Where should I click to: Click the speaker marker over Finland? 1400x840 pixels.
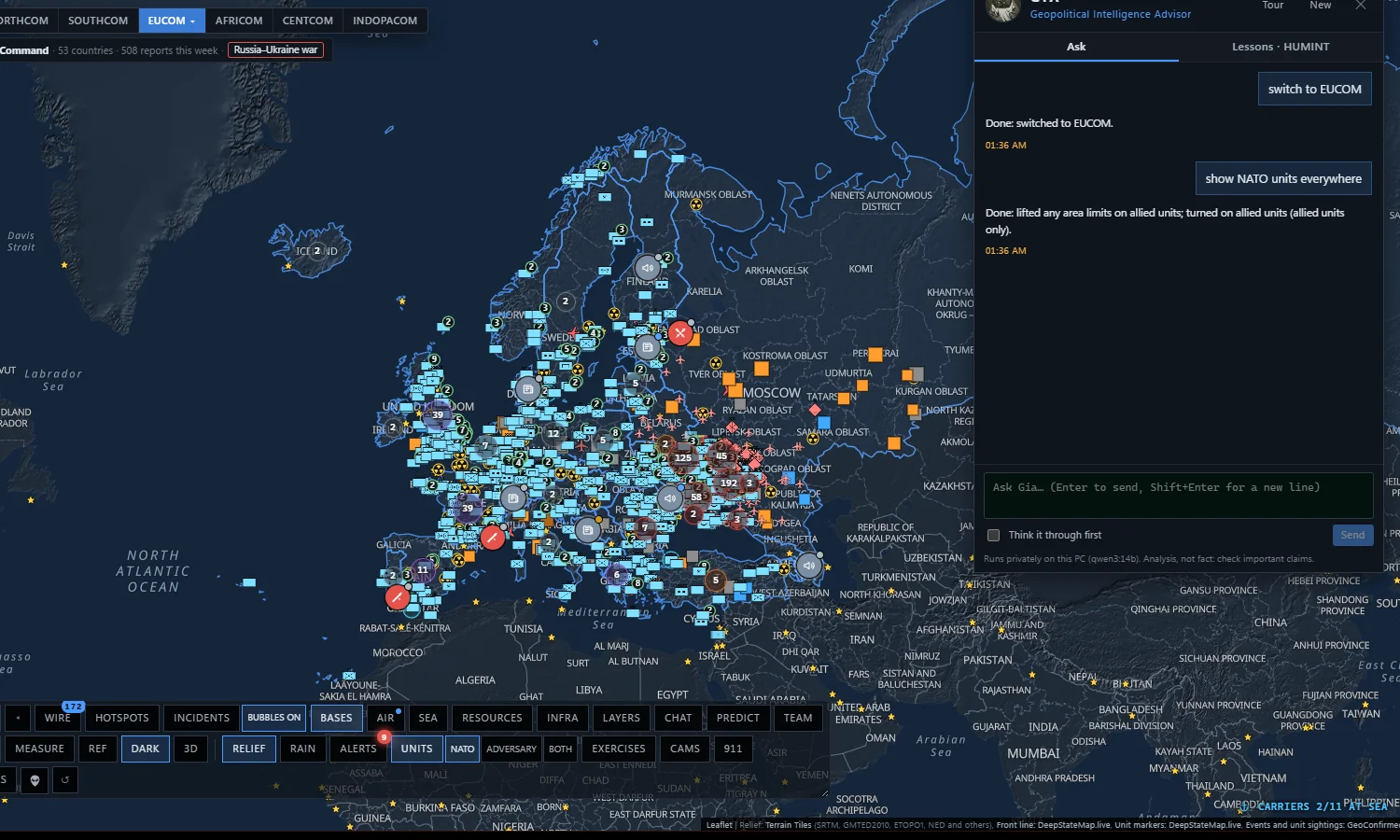pos(648,268)
